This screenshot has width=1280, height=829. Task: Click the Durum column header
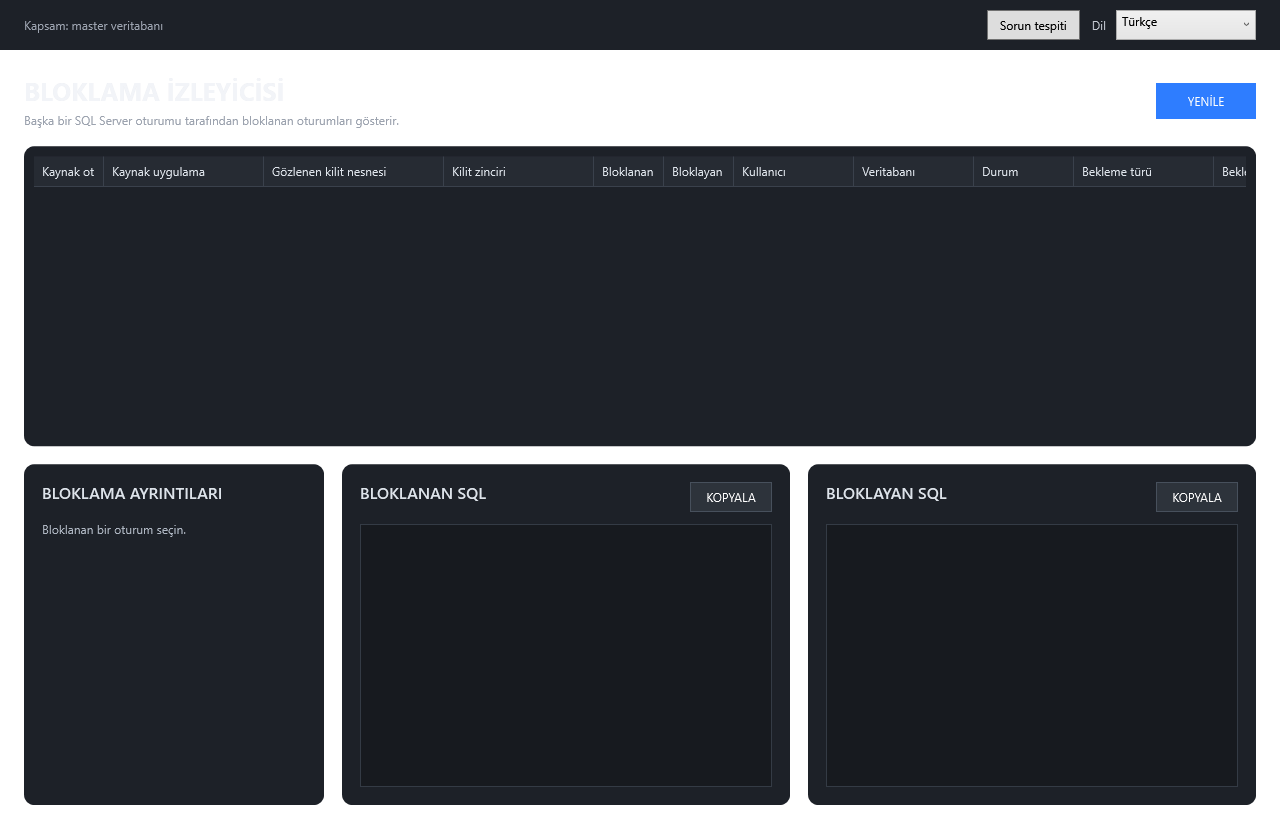pos(1023,172)
